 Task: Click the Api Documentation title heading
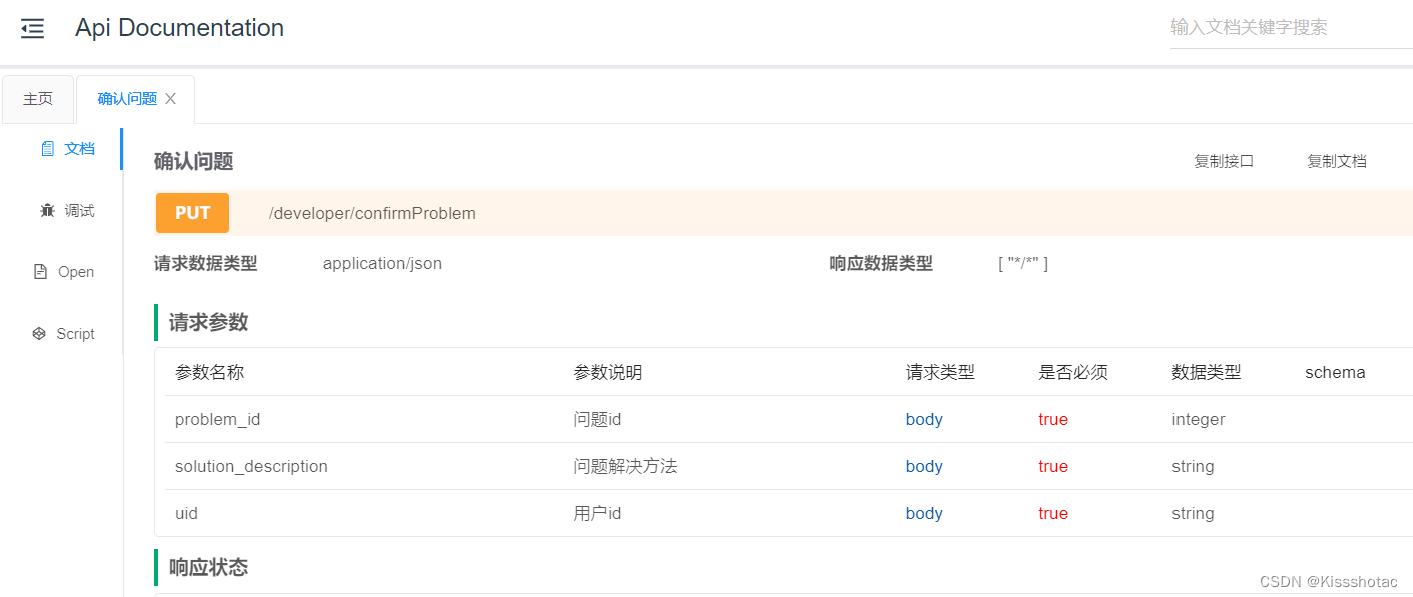(x=178, y=27)
